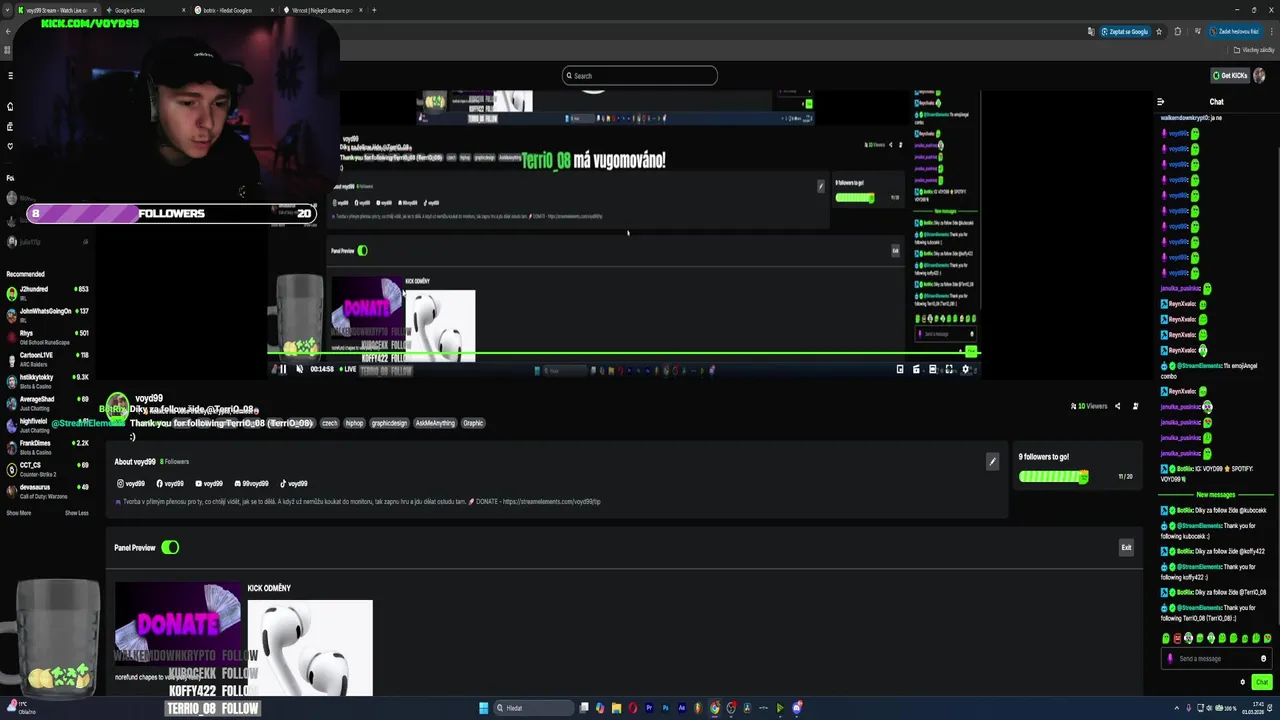Open recommended channel devasaurus

click(x=48, y=490)
